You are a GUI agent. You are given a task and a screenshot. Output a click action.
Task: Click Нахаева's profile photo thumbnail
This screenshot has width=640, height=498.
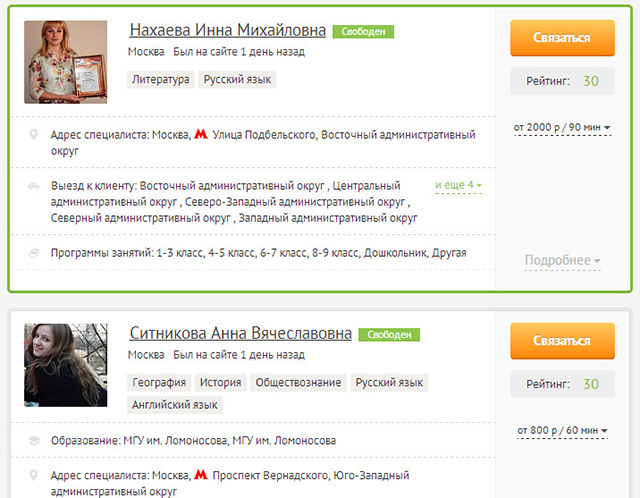(x=66, y=62)
